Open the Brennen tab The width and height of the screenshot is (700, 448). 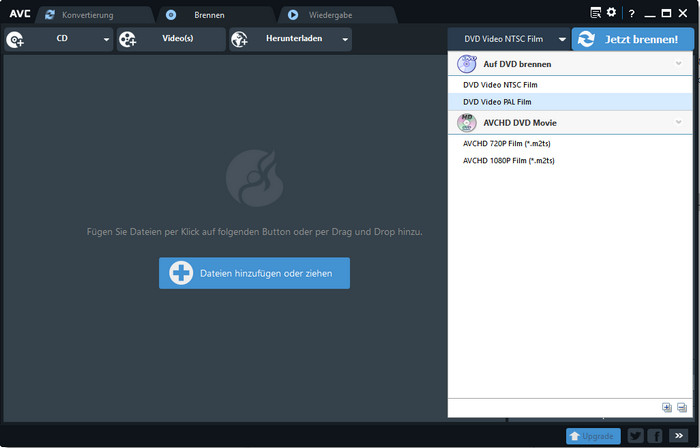[216, 15]
